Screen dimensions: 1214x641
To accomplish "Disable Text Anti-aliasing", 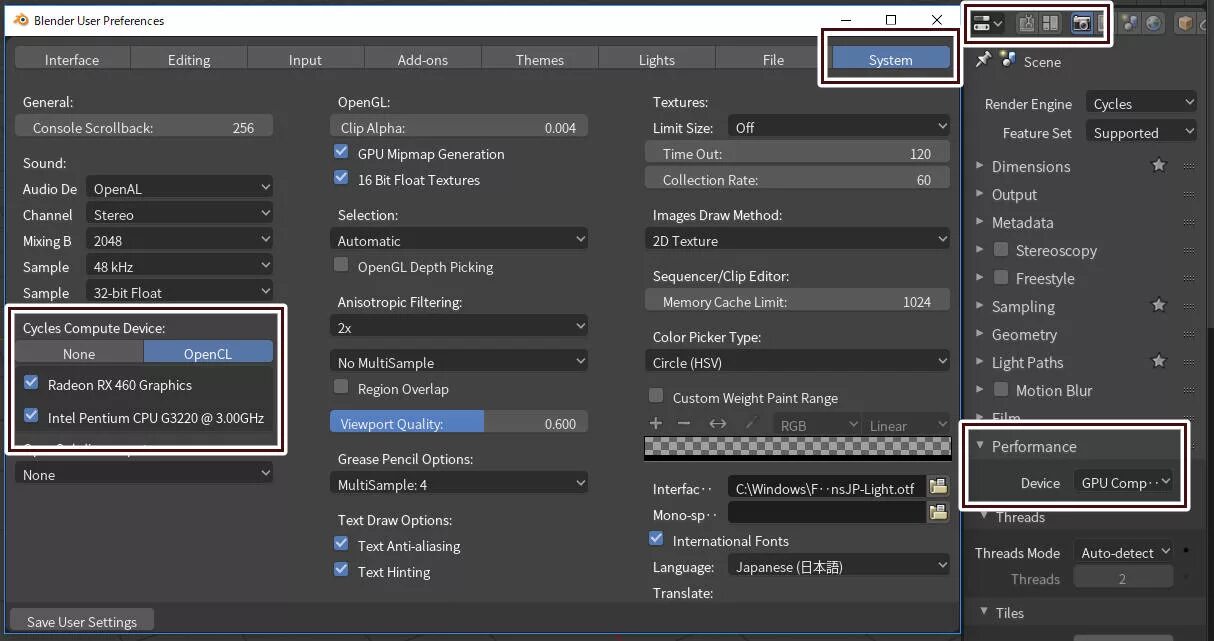I will (341, 545).
